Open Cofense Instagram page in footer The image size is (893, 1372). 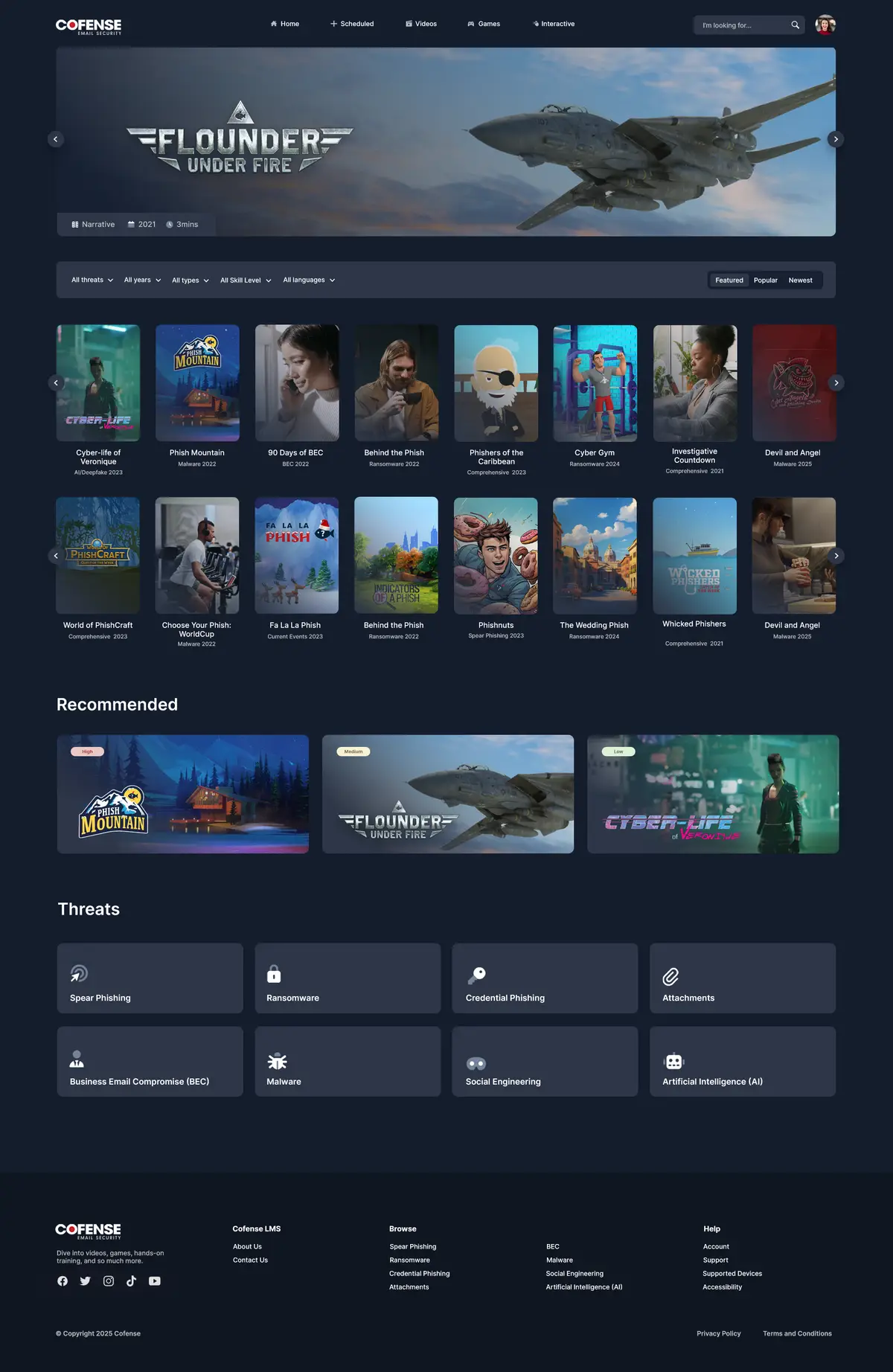point(109,1281)
